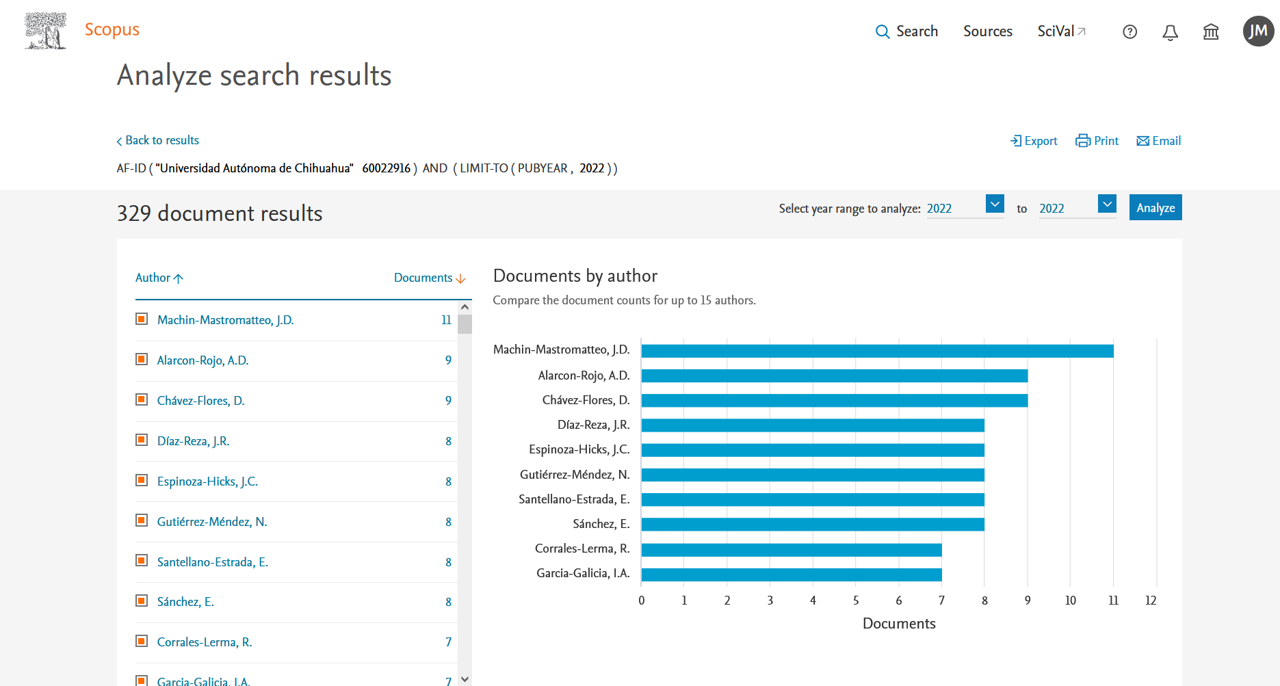
Task: Go back to results link
Action: coord(158,141)
